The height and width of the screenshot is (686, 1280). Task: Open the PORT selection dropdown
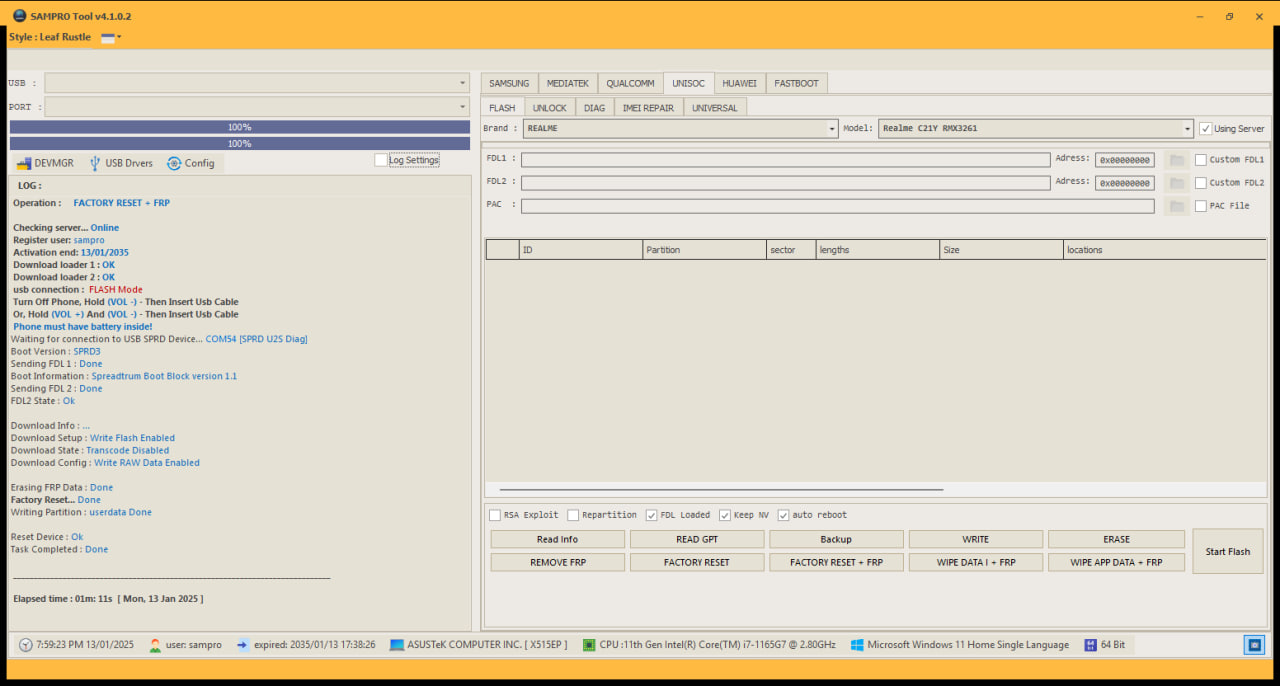tap(257, 107)
